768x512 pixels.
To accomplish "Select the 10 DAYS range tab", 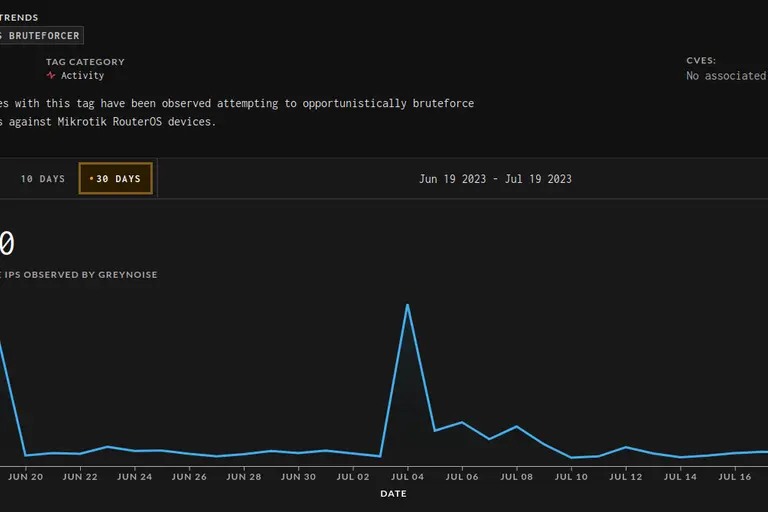I will click(43, 179).
